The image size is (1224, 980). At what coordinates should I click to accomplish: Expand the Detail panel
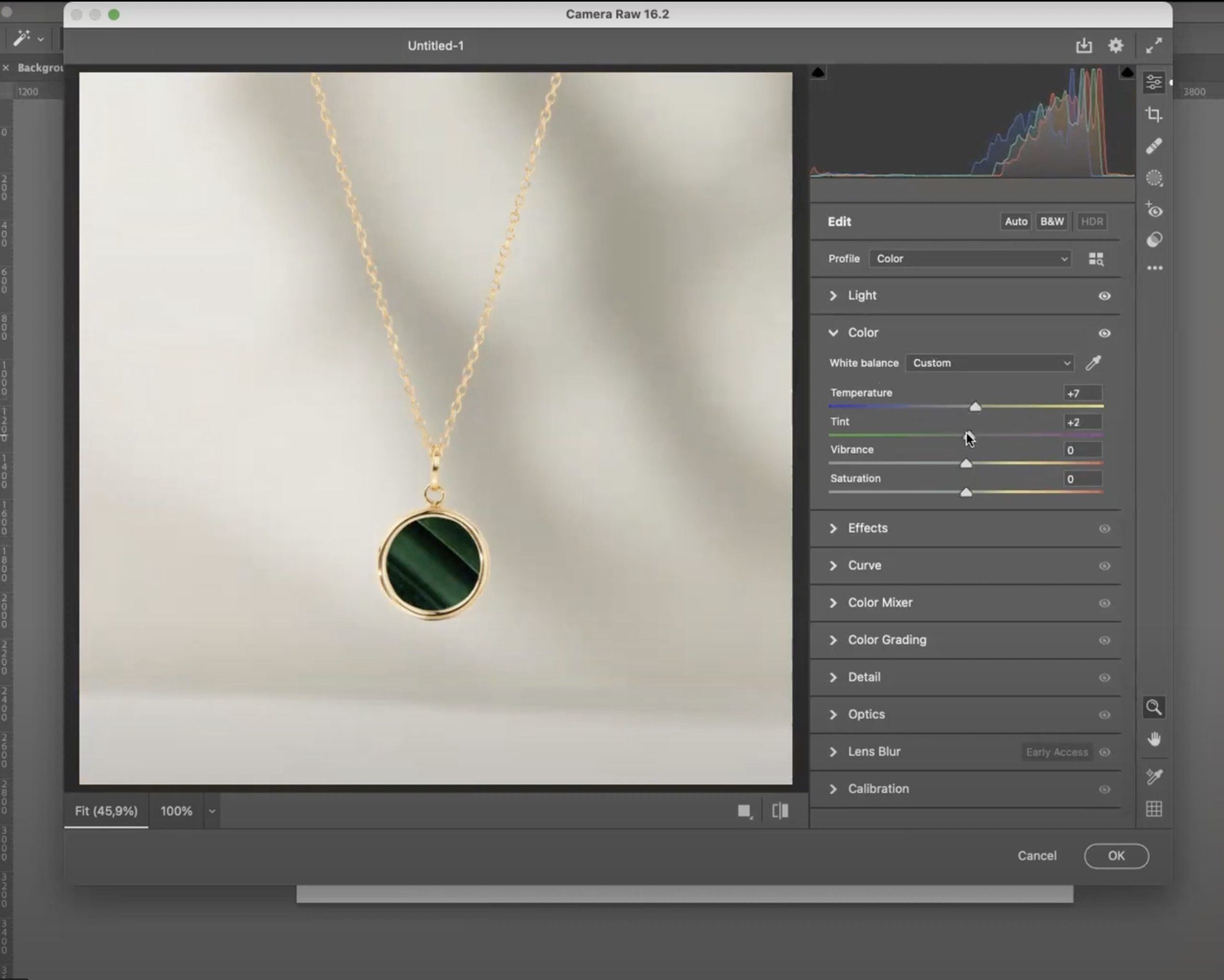[833, 677]
